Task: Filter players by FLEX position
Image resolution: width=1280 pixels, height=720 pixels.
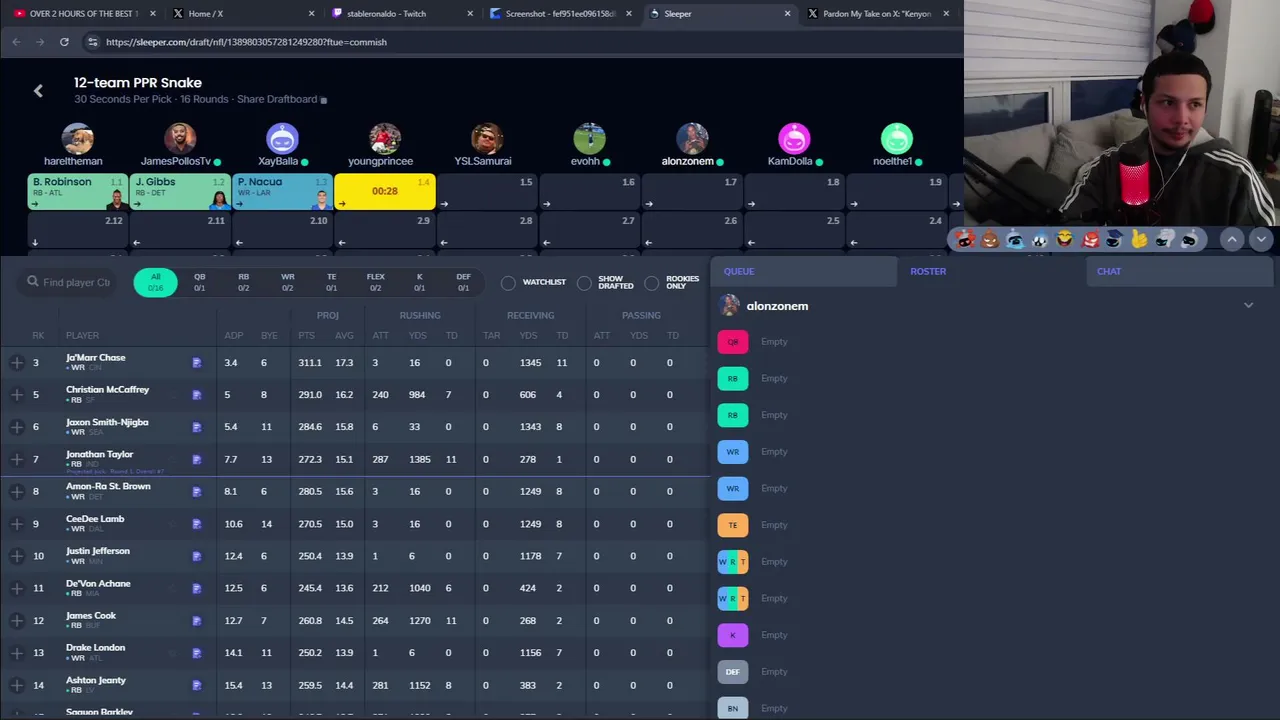Action: (x=375, y=282)
